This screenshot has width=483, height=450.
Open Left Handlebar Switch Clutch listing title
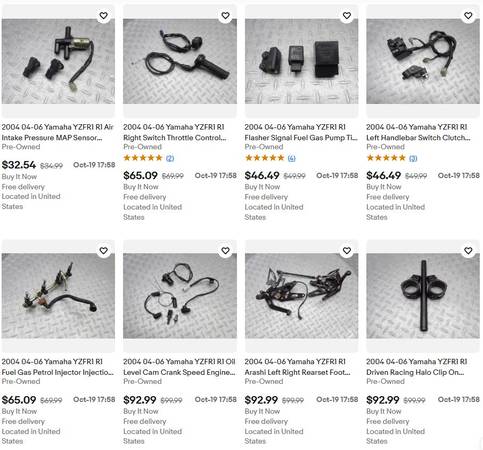coord(418,132)
